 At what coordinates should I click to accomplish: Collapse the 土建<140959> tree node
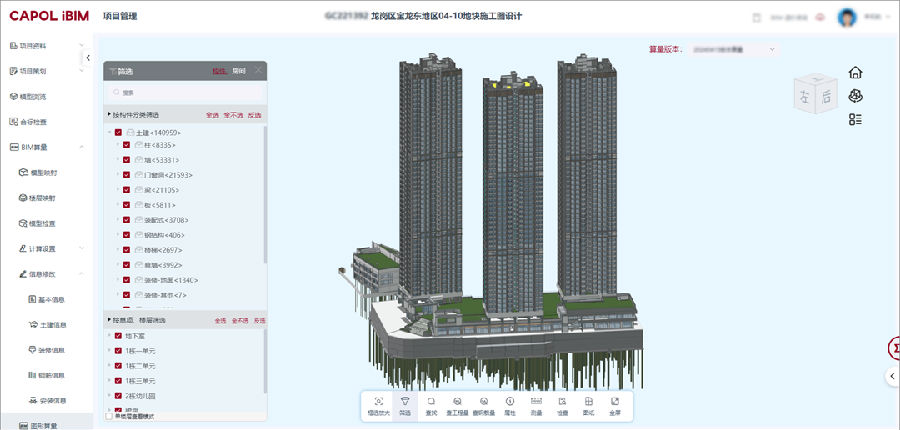pos(108,132)
